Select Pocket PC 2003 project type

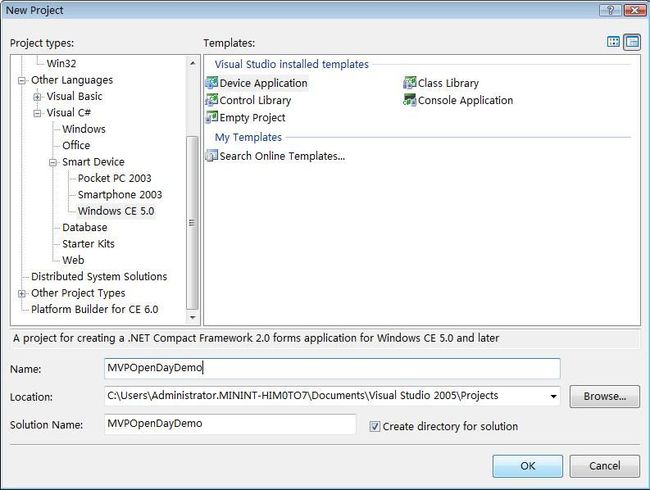click(114, 178)
